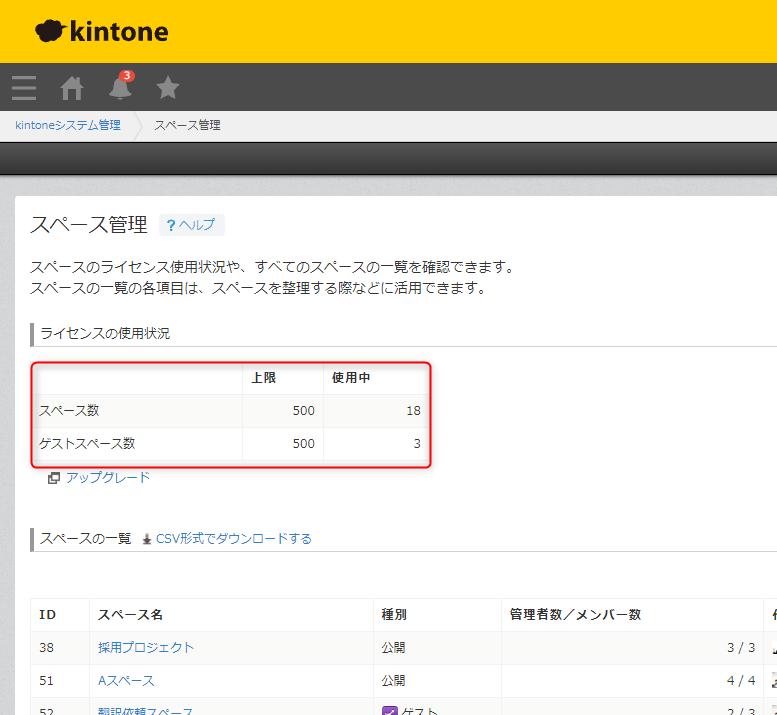Click the ゲストスペース数 license row
Screen dimensions: 777x715
(87, 444)
